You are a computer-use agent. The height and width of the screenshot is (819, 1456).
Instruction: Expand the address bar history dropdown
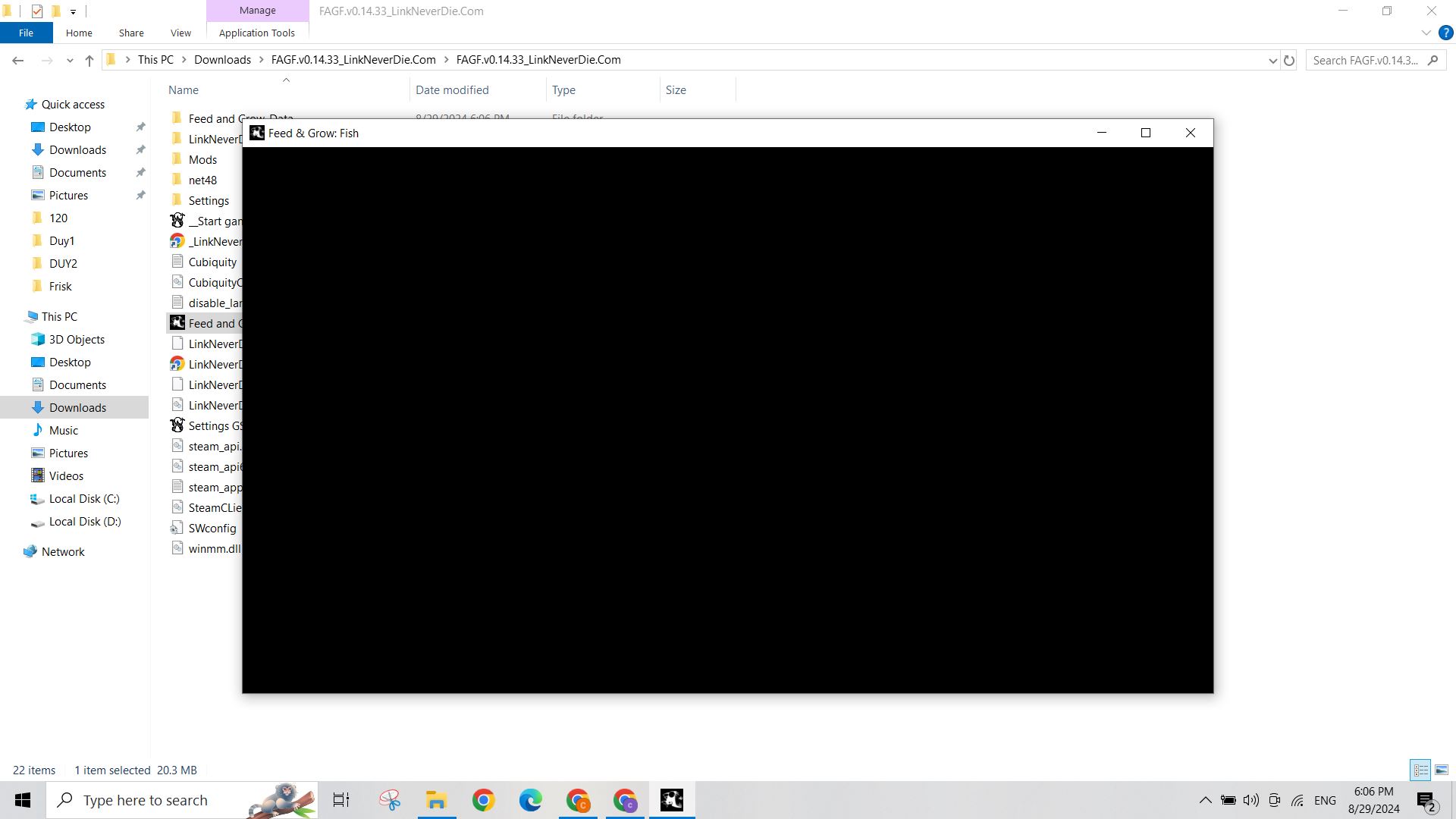[x=1272, y=60]
